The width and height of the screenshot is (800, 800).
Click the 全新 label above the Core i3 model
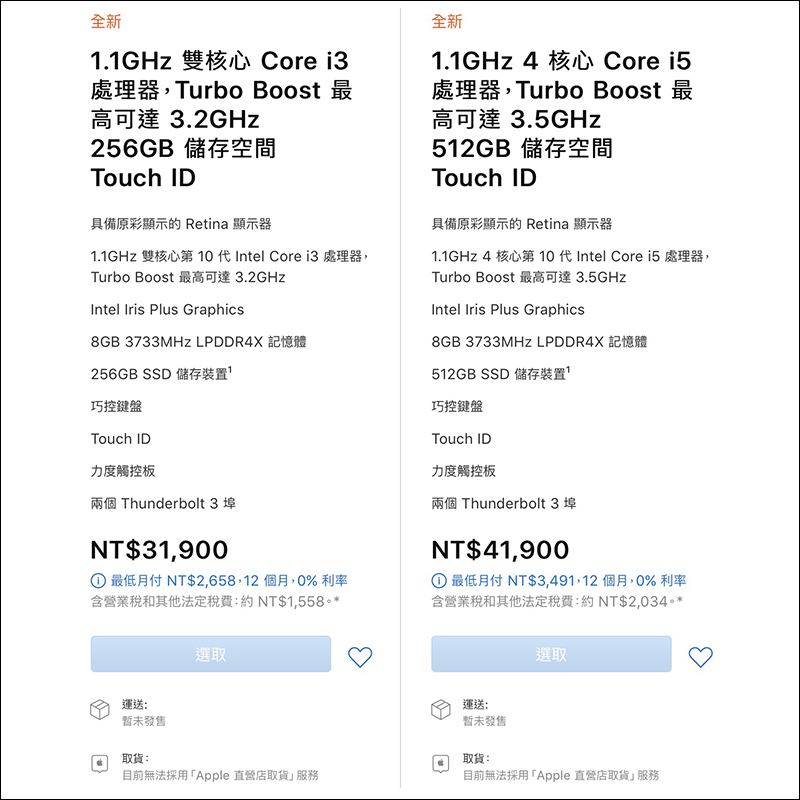tap(106, 22)
